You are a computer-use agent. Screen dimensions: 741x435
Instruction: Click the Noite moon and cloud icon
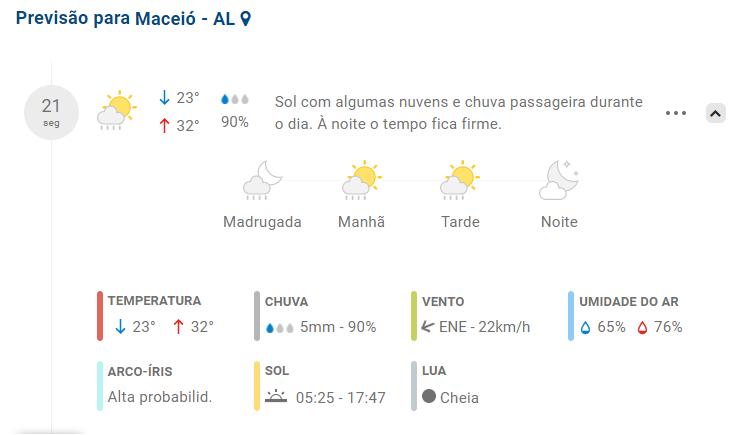[x=559, y=181]
